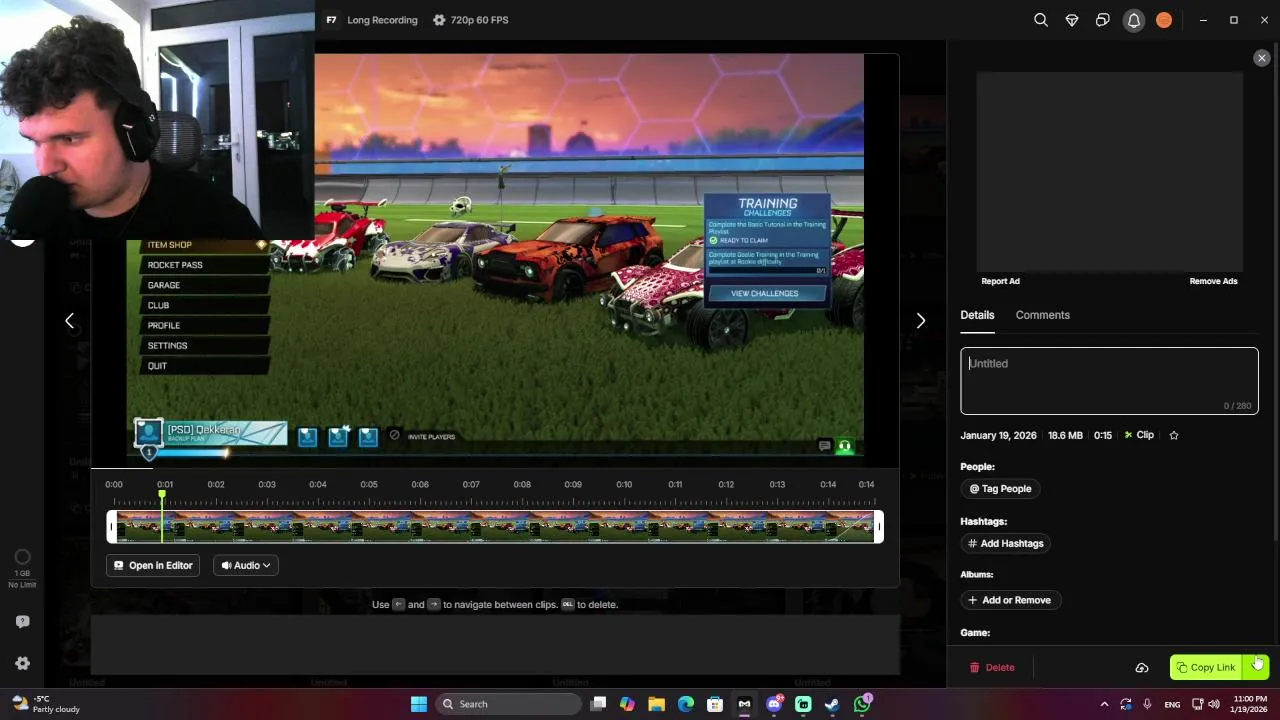This screenshot has height=720, width=1280.
Task: Open WhatsApp from the taskbar
Action: [862, 704]
